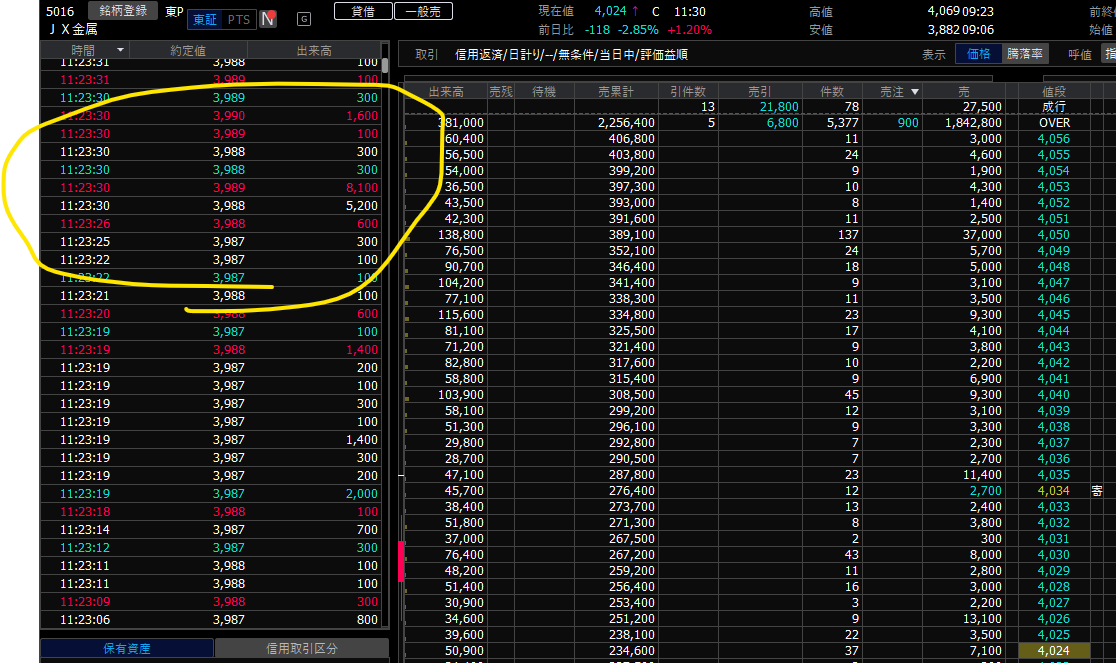Click the red N news icon
The image size is (1116, 663).
[268, 19]
